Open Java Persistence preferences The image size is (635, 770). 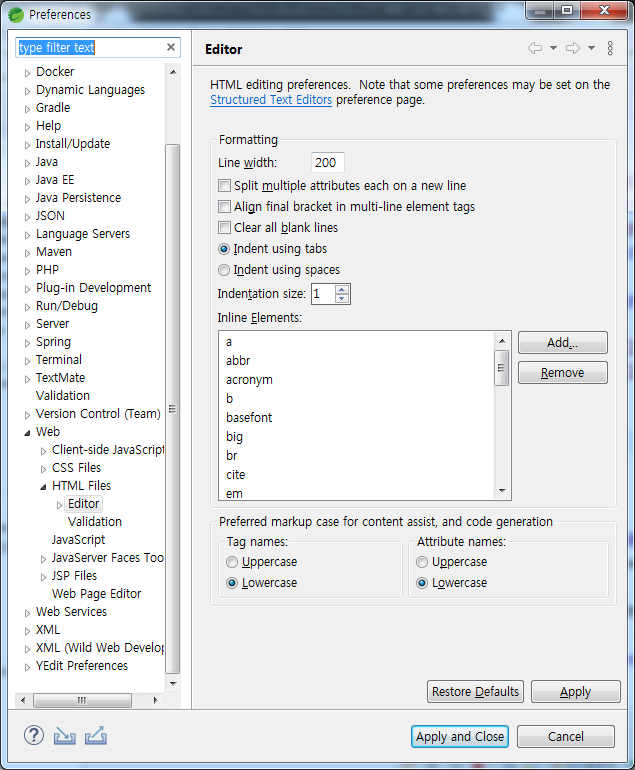tap(79, 198)
